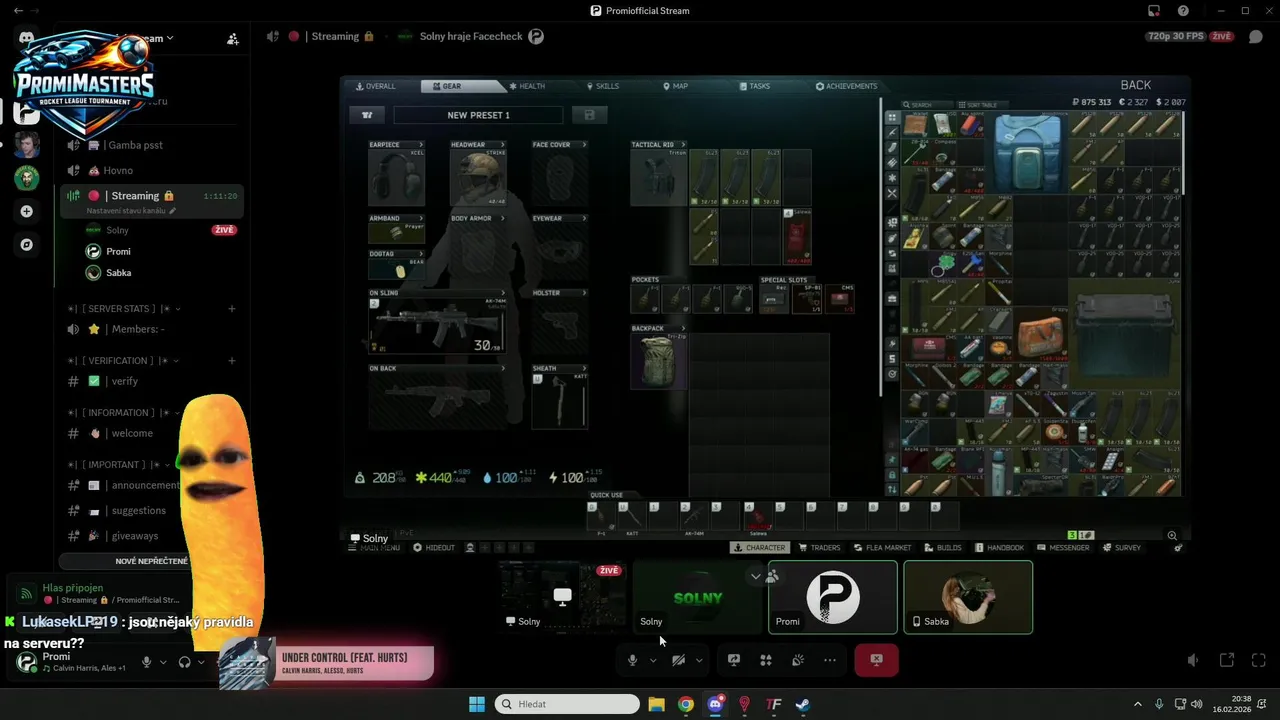
Task: Show participants people icon on Solny tile
Action: coord(772,576)
